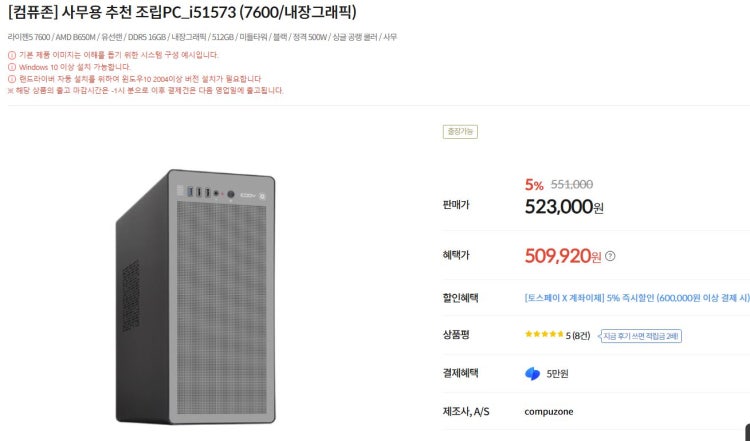
Task: Click the blue Toss Pay logo icon
Action: (x=532, y=374)
